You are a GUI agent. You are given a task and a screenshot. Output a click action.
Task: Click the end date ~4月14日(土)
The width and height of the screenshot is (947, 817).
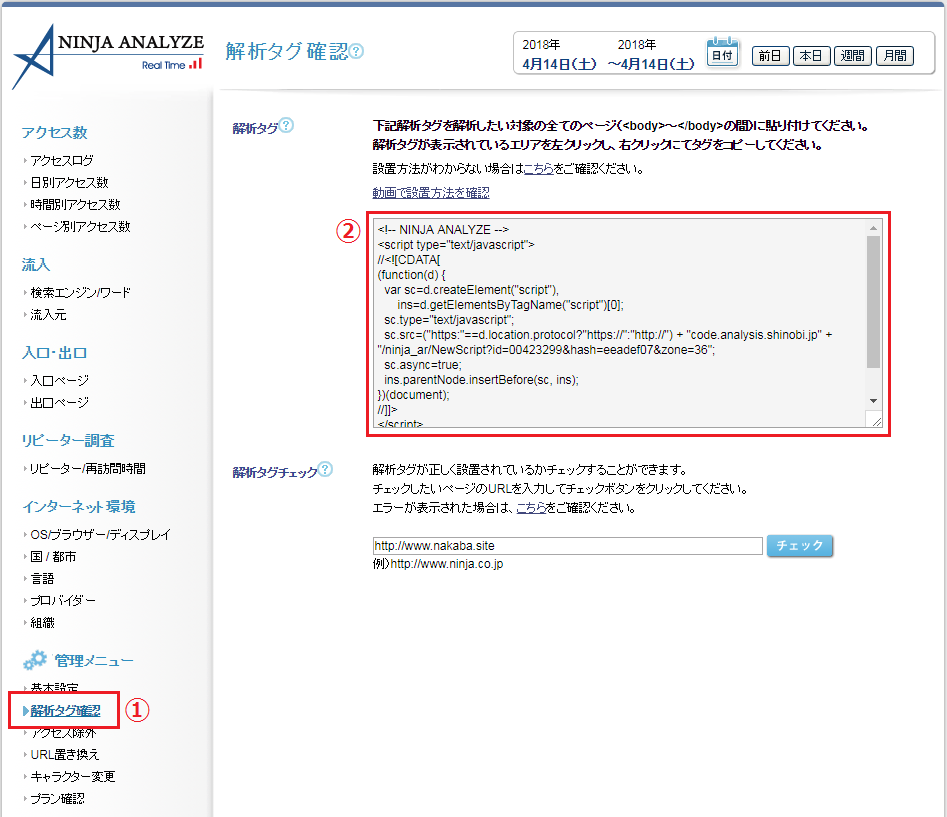click(651, 64)
